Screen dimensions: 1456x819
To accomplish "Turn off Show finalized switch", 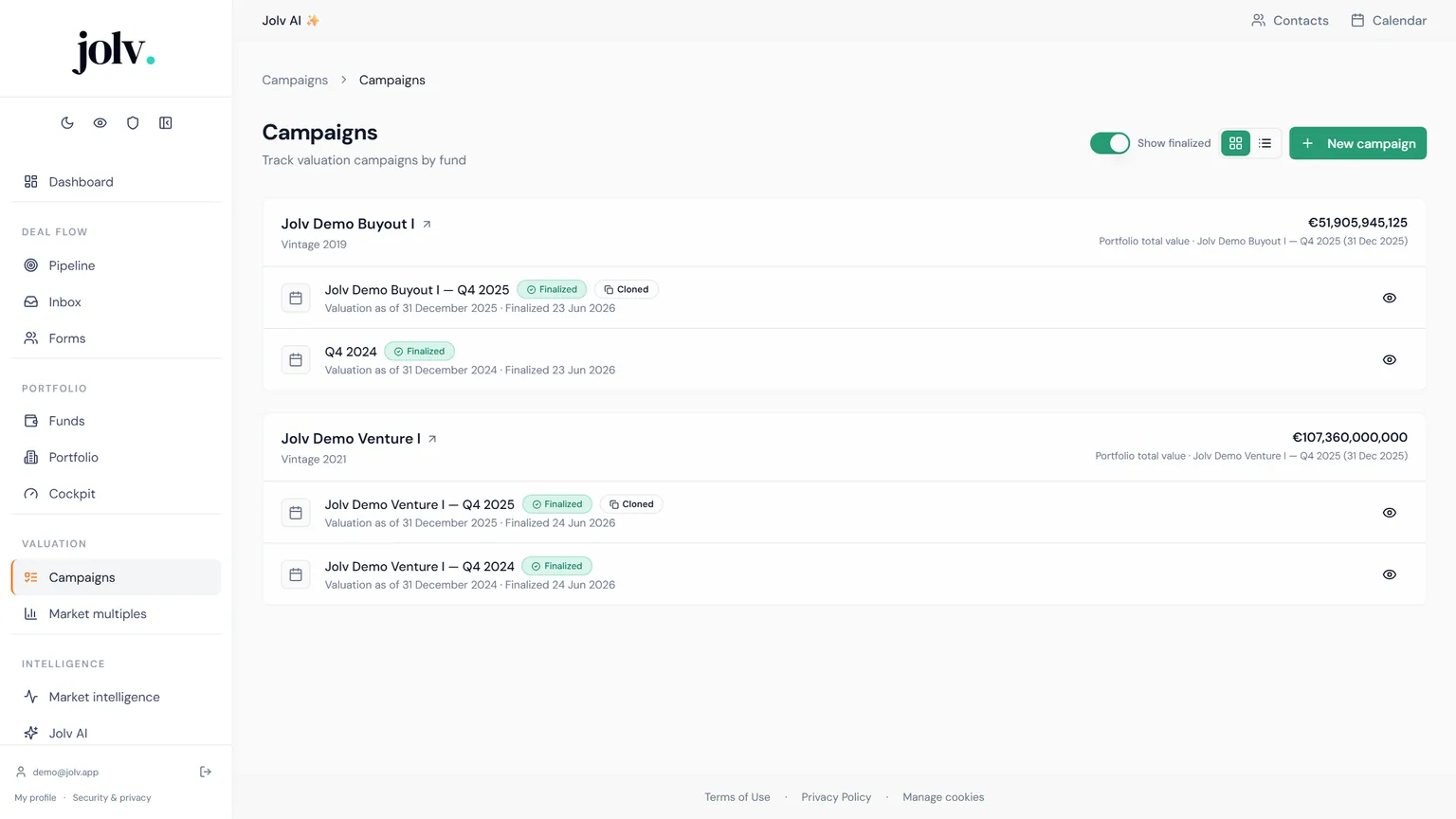I will pyautogui.click(x=1110, y=143).
